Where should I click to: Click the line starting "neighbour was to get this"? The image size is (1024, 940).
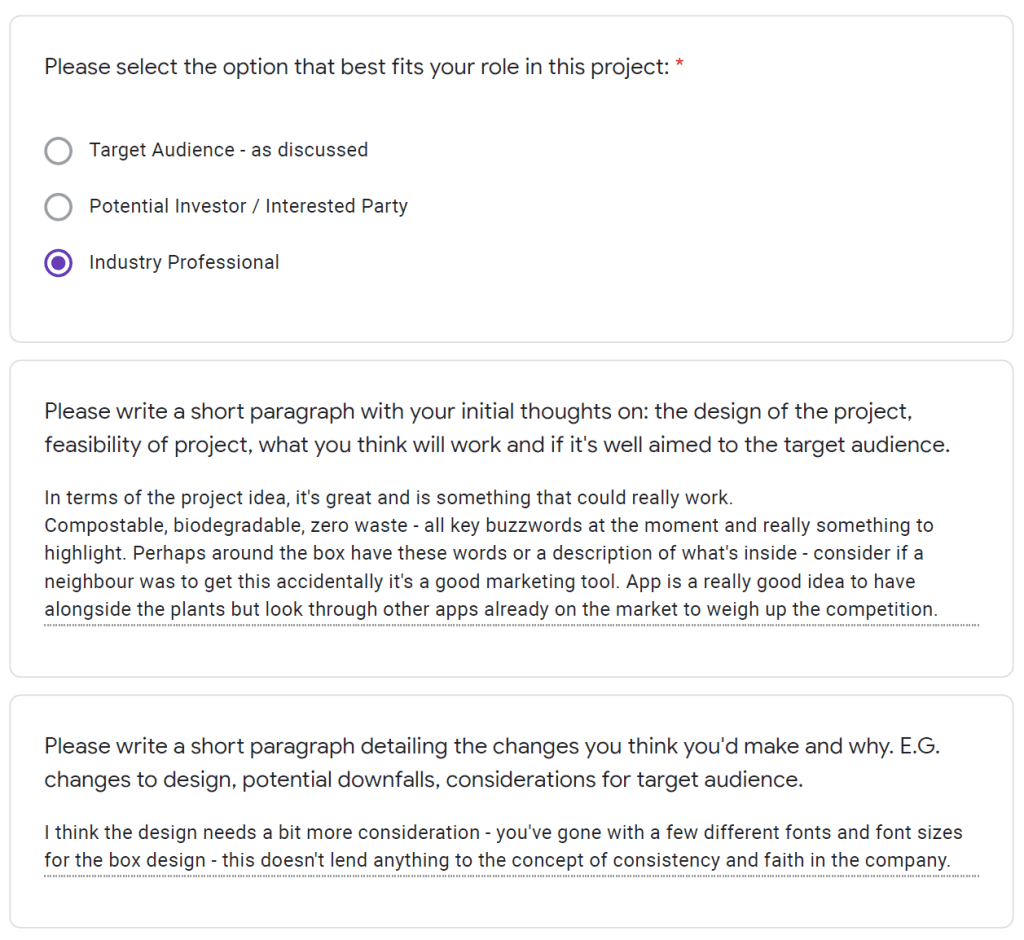pos(479,581)
